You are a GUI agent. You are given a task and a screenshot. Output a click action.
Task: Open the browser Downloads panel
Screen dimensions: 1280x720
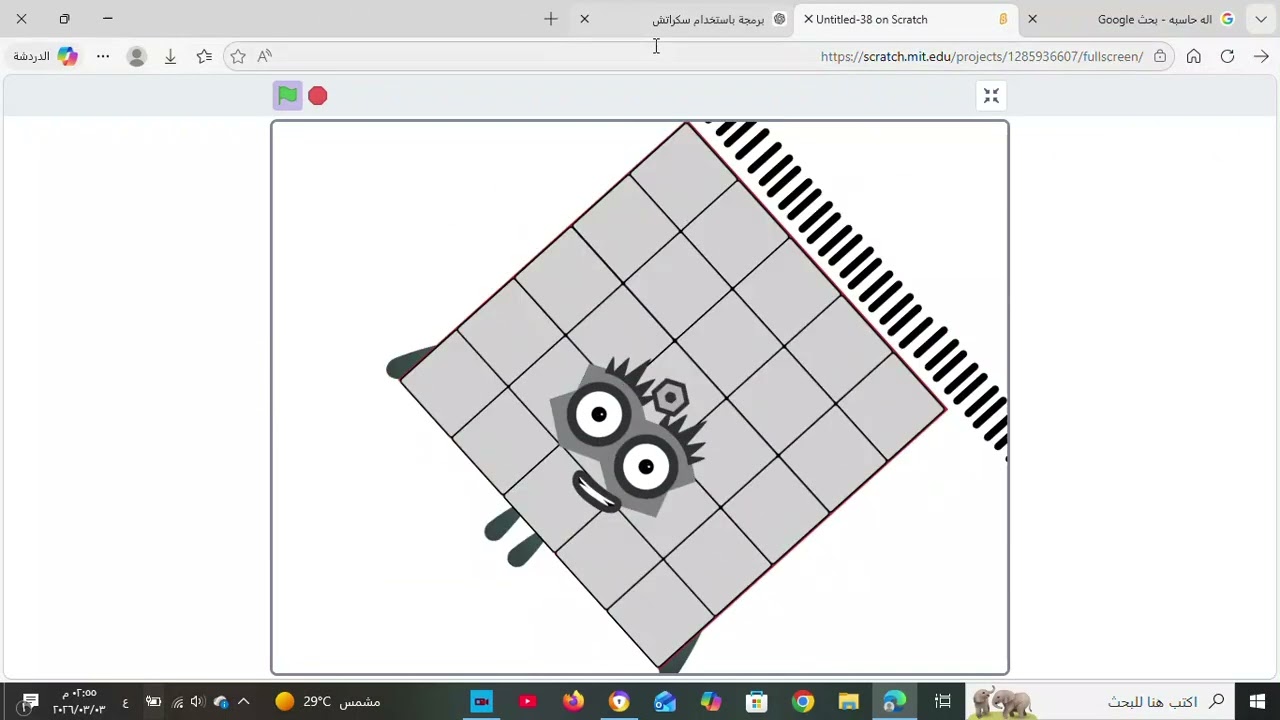[x=171, y=56]
